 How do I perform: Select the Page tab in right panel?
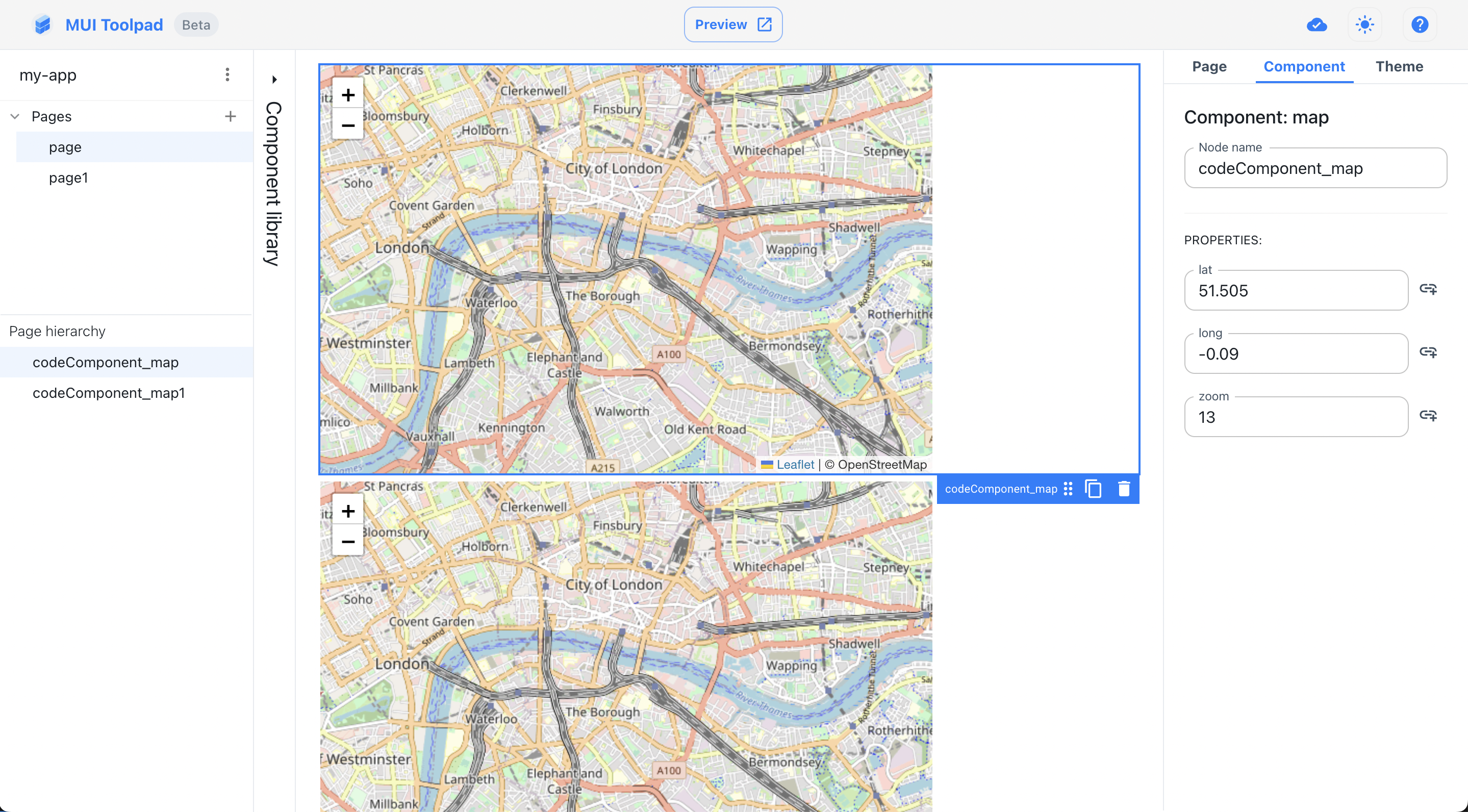click(1210, 67)
